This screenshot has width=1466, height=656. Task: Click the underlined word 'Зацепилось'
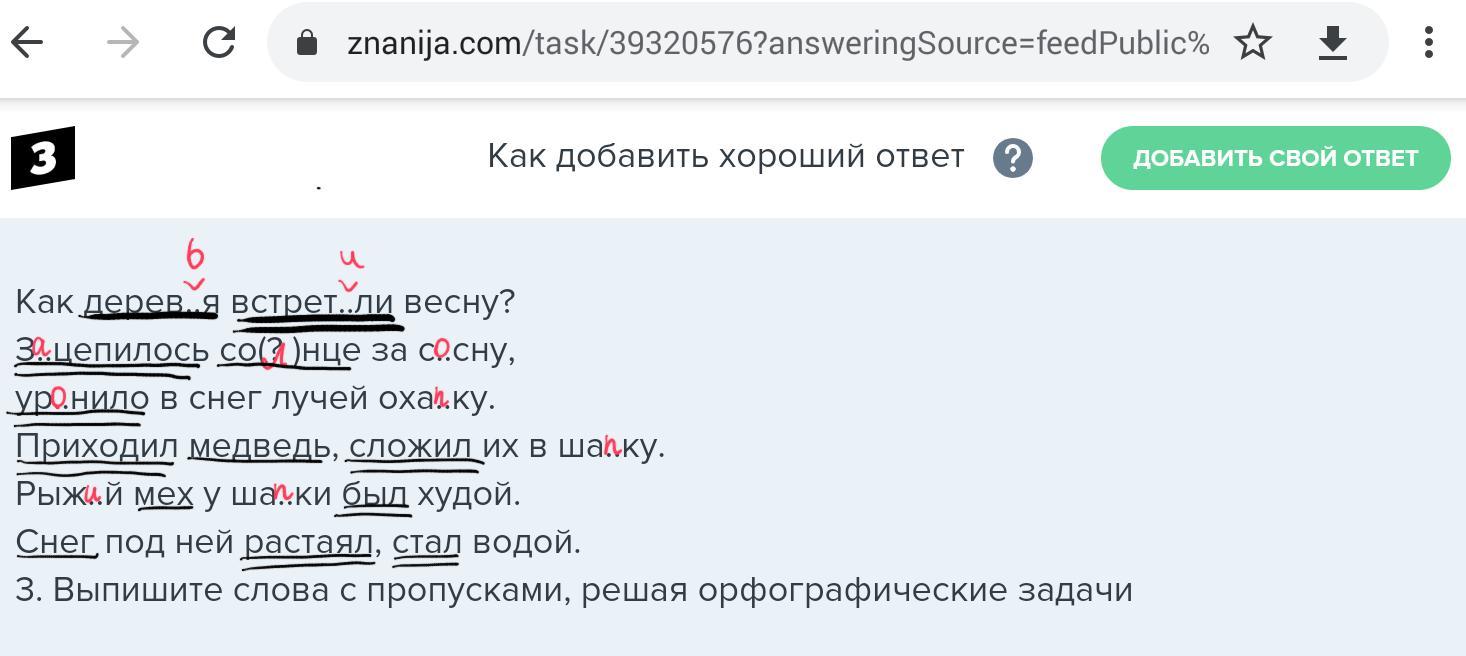pyautogui.click(x=112, y=350)
